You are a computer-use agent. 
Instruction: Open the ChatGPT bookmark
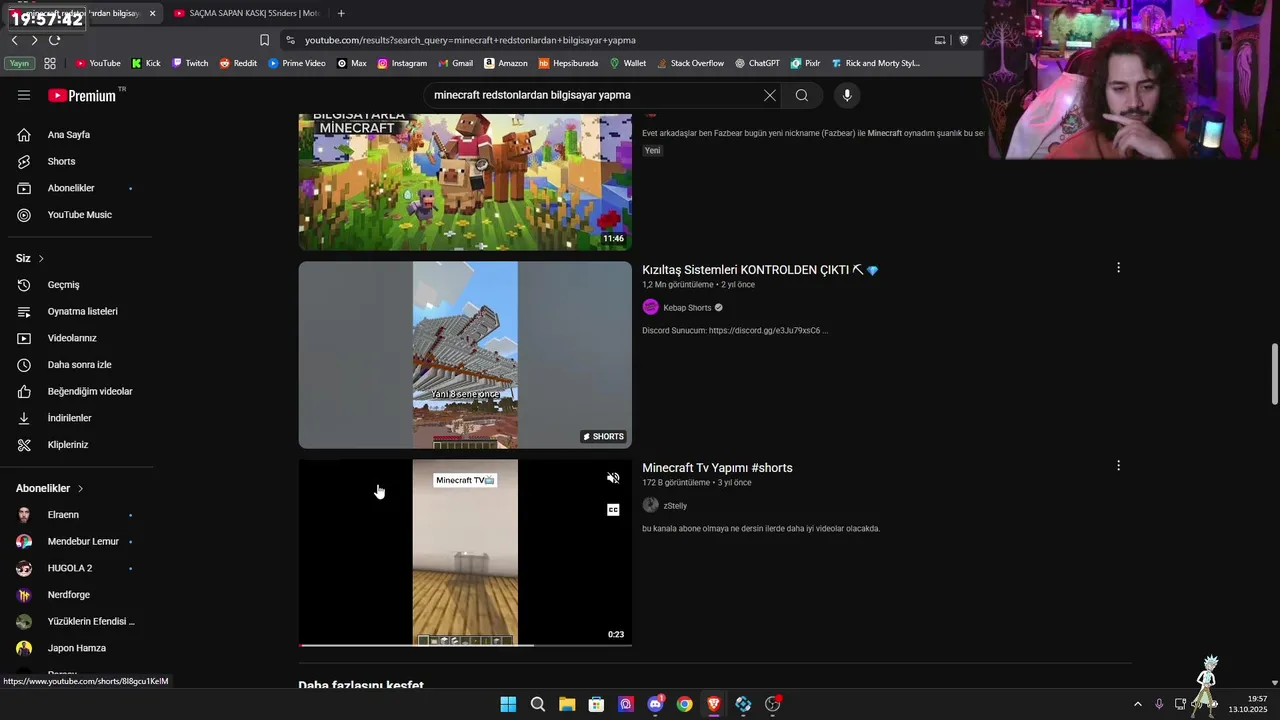pos(757,63)
